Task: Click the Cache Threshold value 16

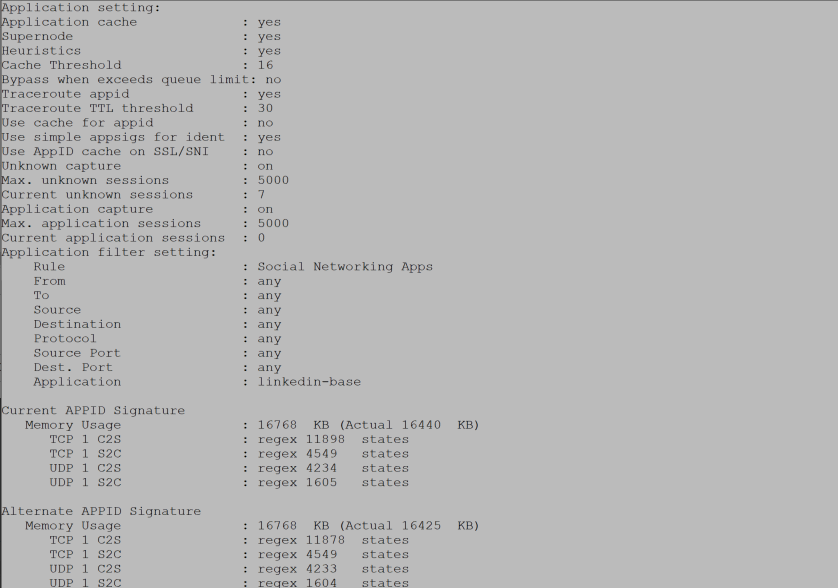Action: [265, 65]
